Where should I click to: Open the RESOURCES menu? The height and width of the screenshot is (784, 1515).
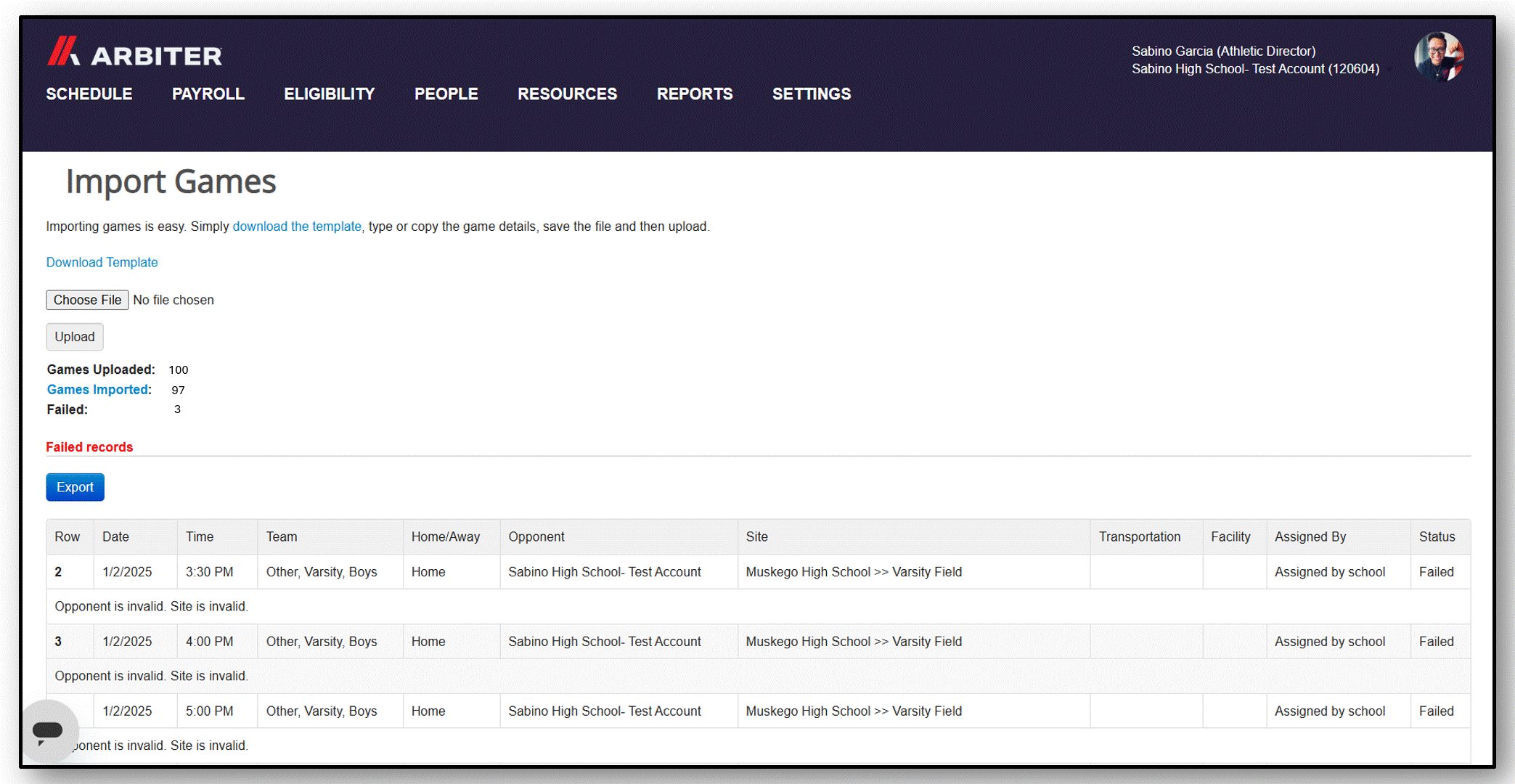[568, 94]
